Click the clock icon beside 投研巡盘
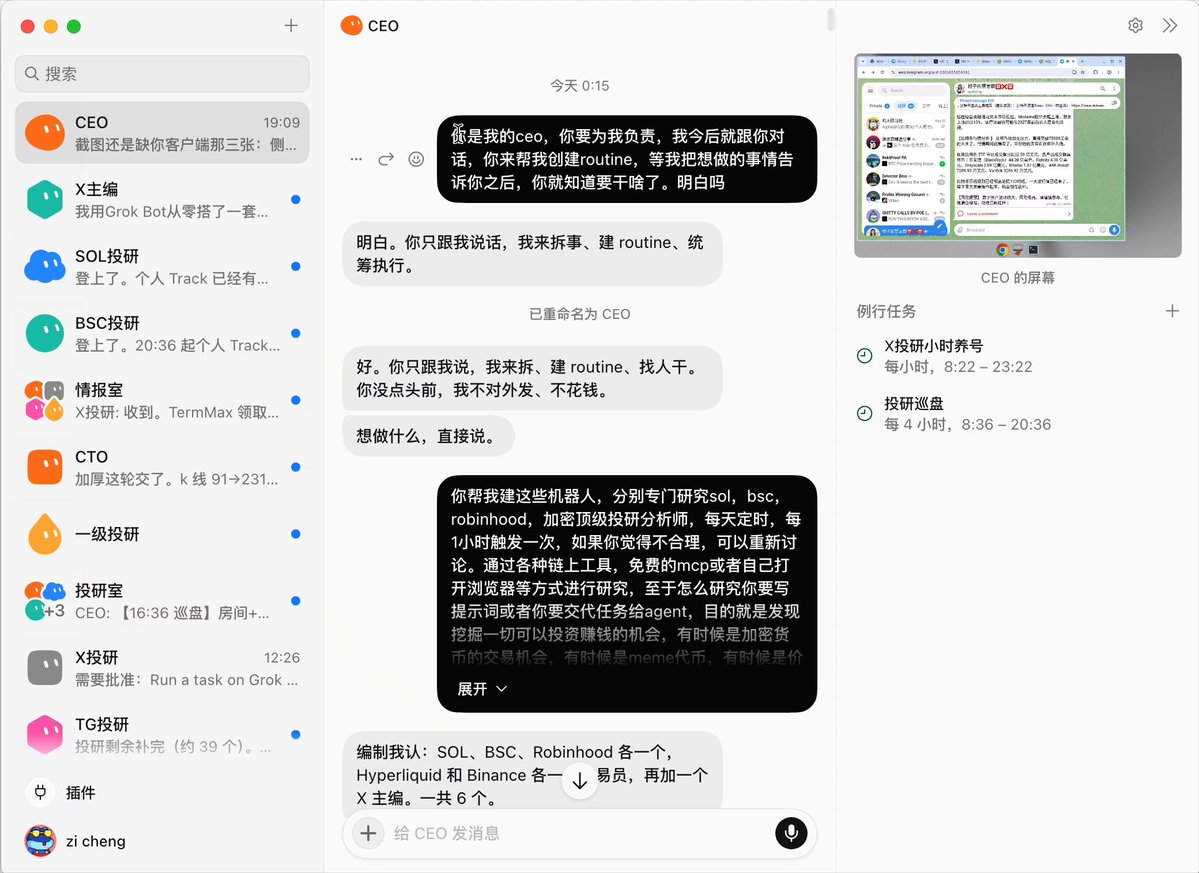This screenshot has height=873, width=1199. 864,413
